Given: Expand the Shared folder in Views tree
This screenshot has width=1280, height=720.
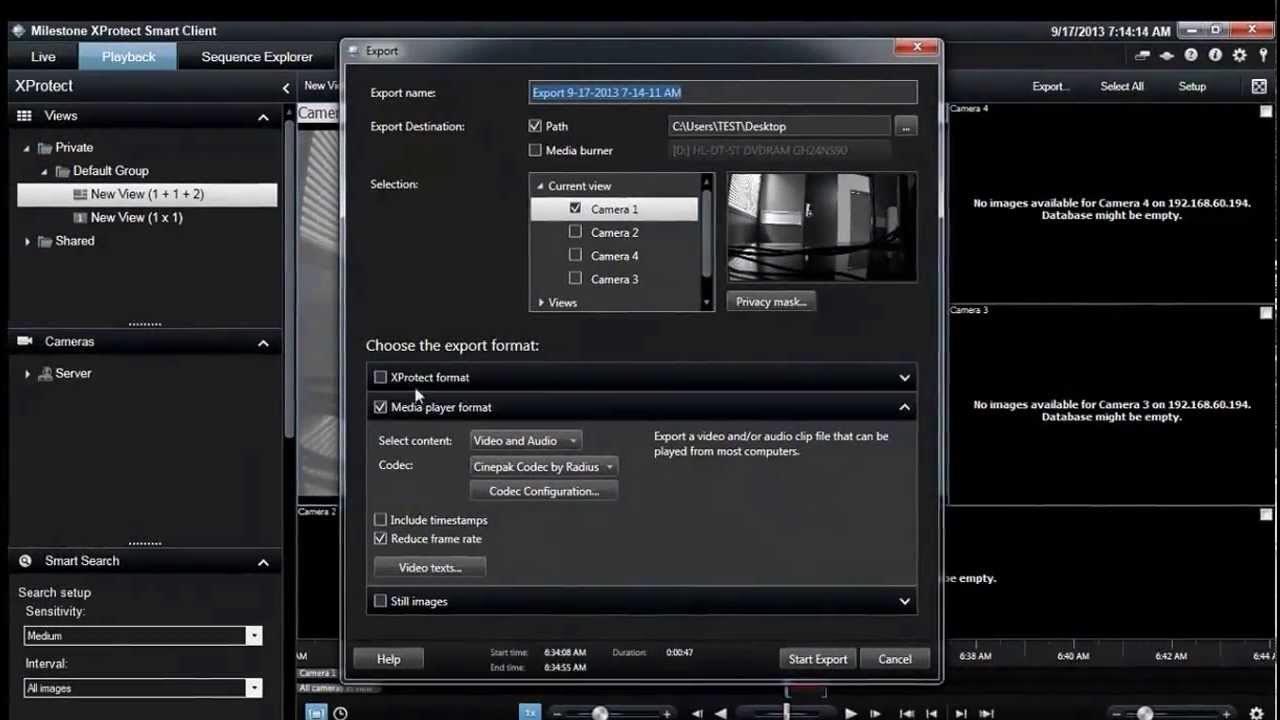Looking at the screenshot, I should (x=27, y=241).
